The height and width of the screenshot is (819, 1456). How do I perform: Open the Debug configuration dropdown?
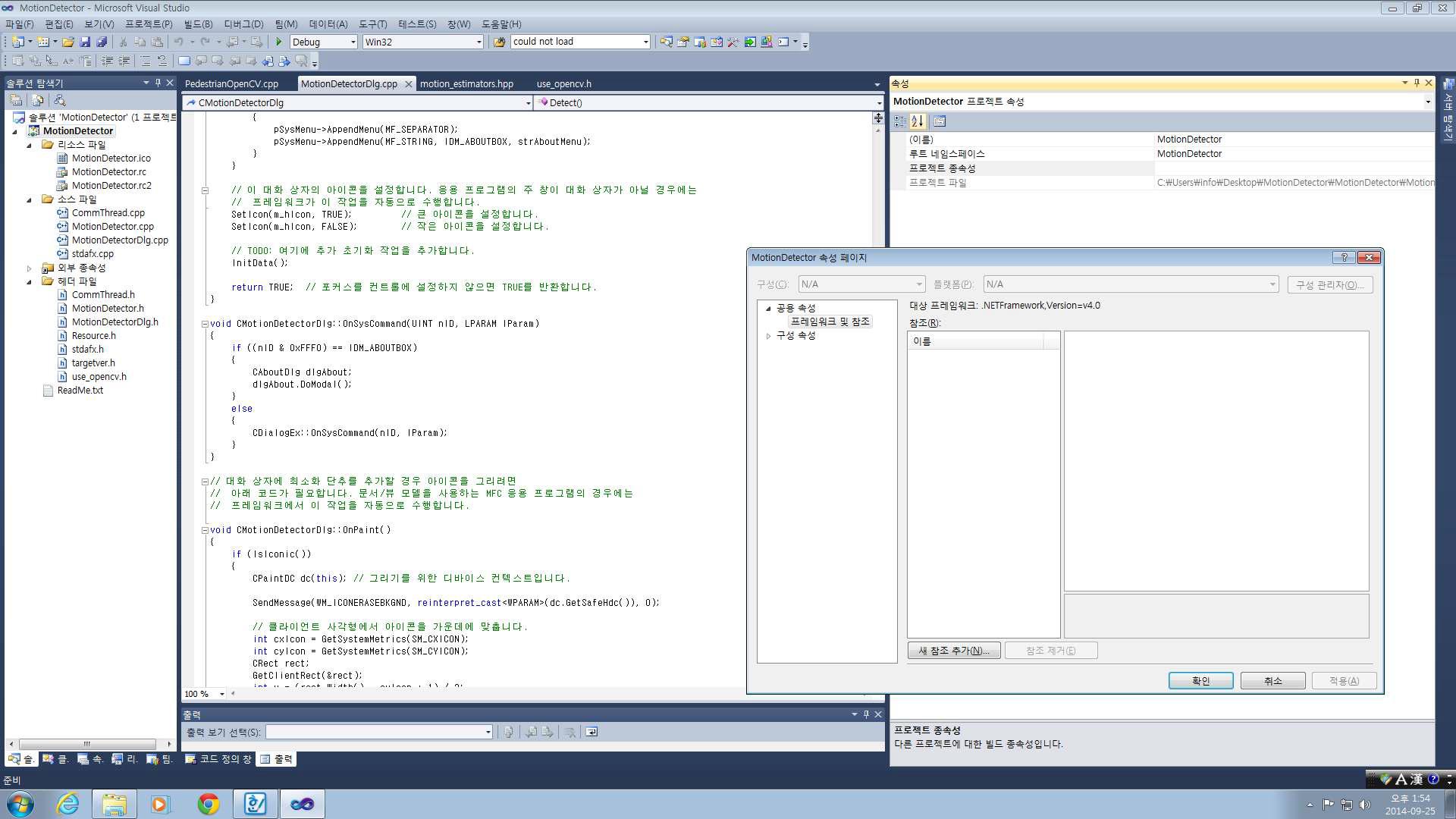point(353,42)
